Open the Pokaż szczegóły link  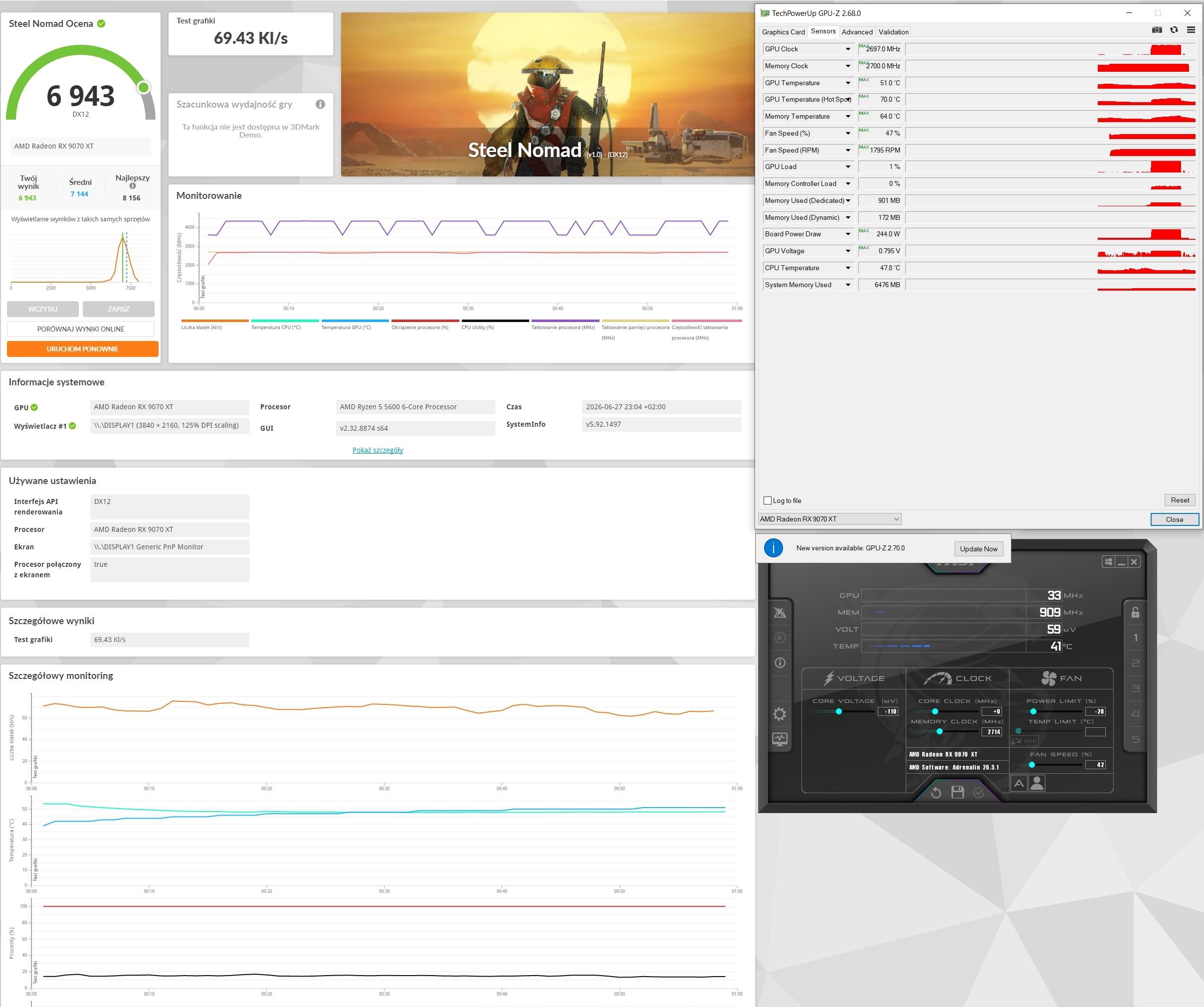point(377,451)
